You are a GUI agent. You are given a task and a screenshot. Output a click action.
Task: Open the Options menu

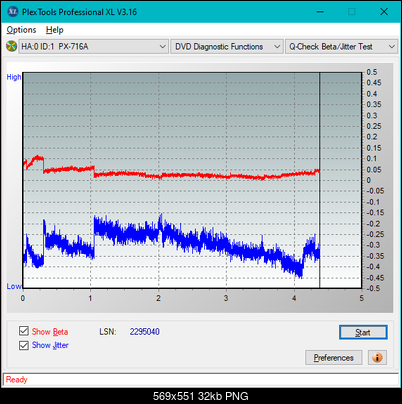click(x=21, y=30)
